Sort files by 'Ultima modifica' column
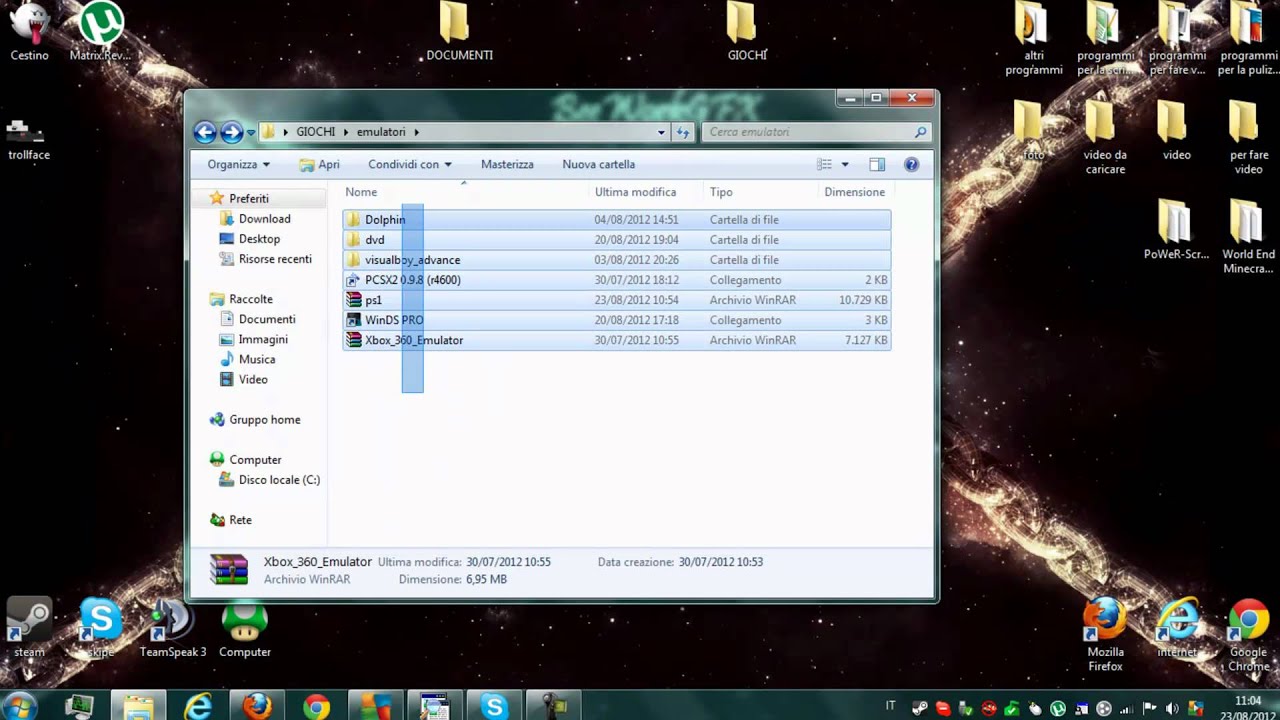 click(648, 192)
